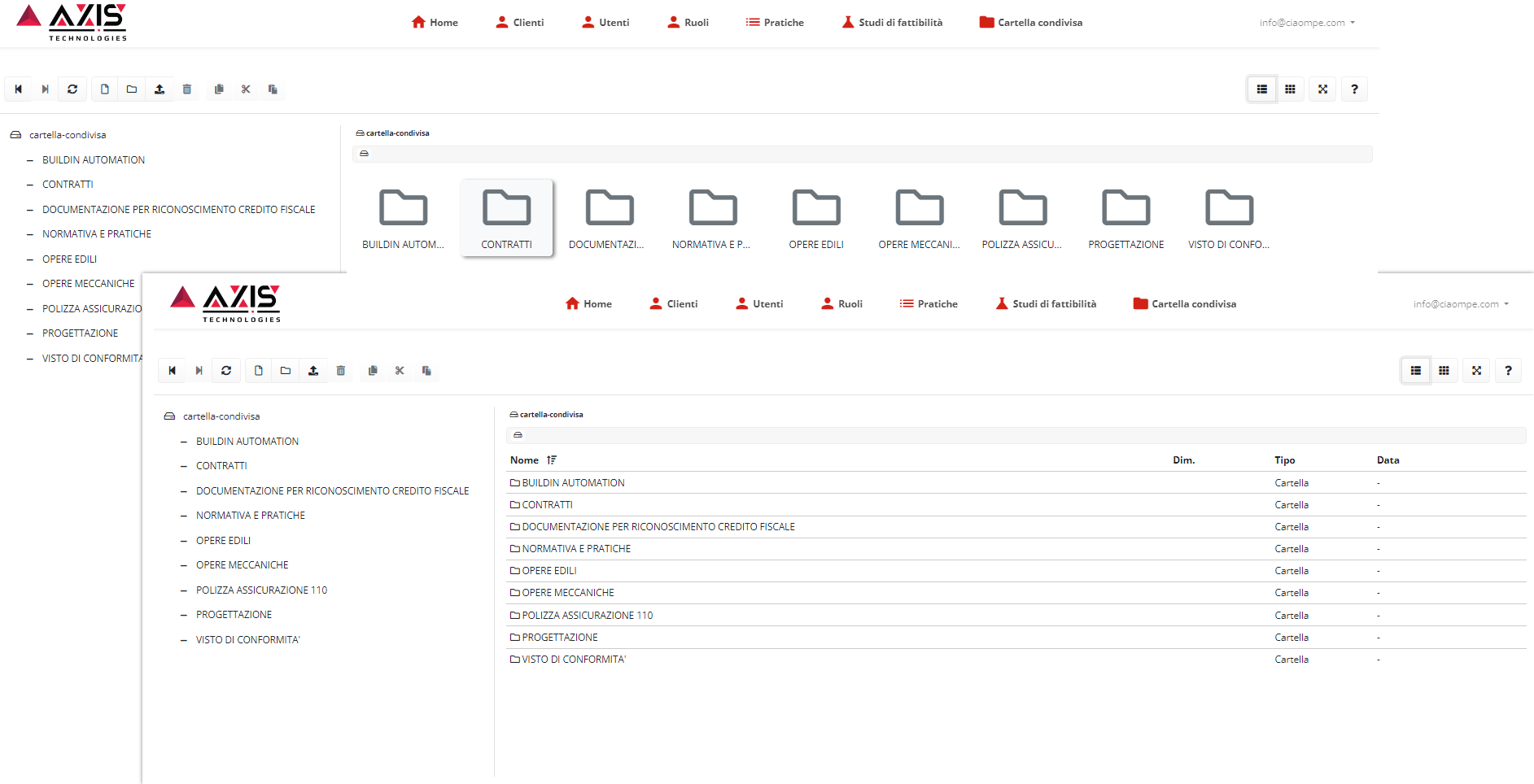Image resolution: width=1534 pixels, height=784 pixels.
Task: Switch to grid view in the file-list window
Action: (1444, 371)
